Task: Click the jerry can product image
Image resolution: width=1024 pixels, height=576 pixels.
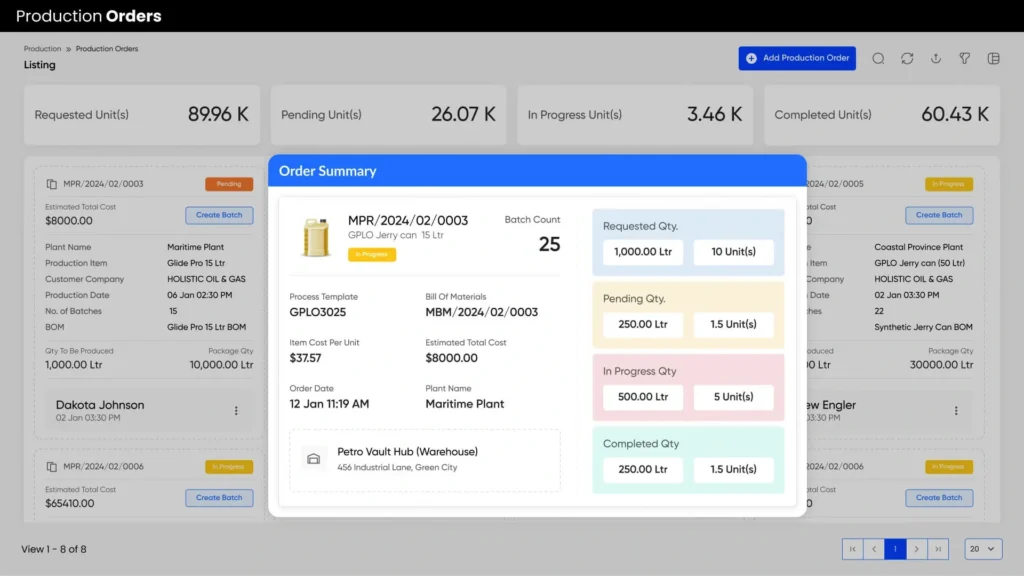Action: [317, 237]
